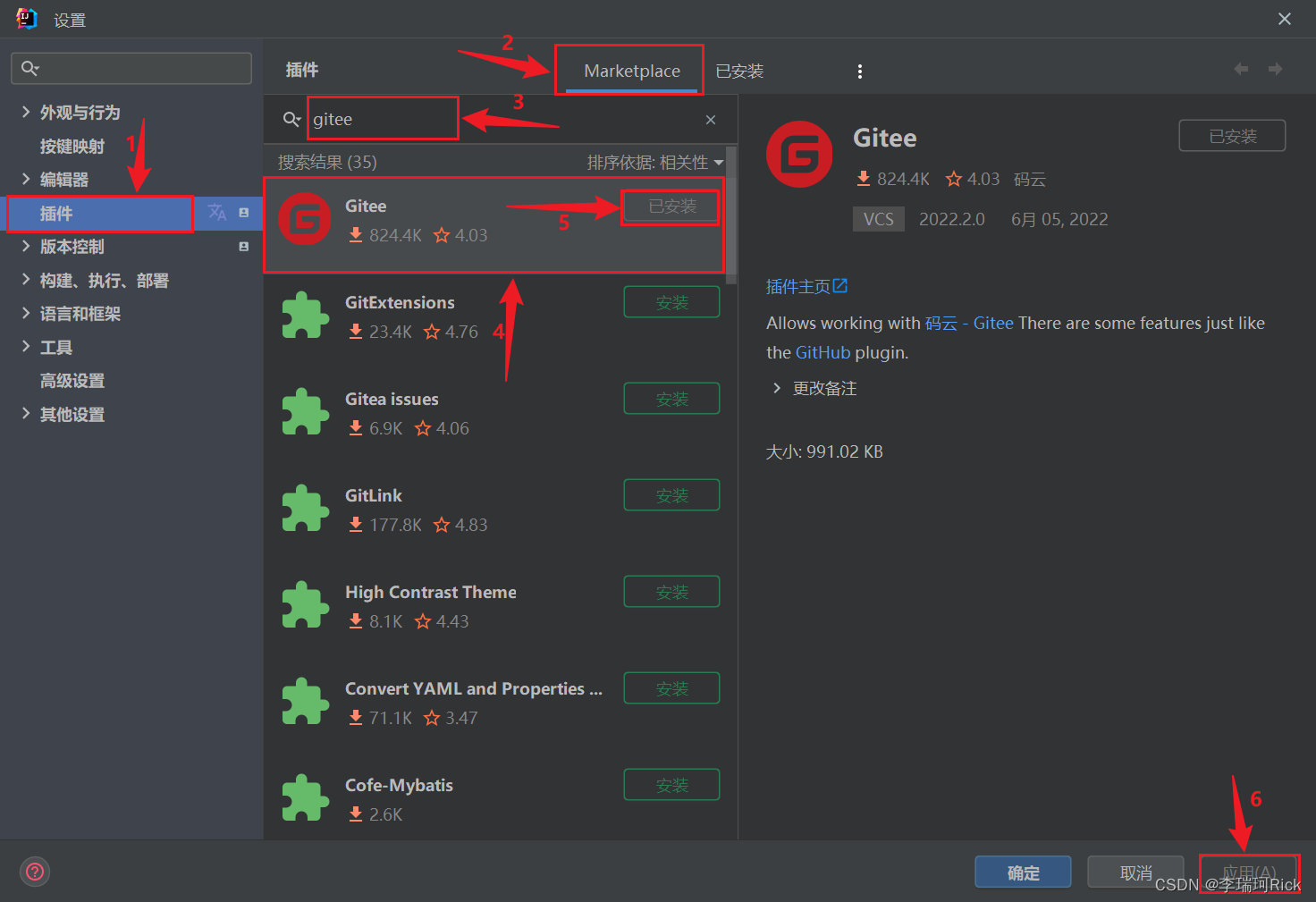The width and height of the screenshot is (1316, 902).
Task: Install the GitLink plugin
Action: pyautogui.click(x=671, y=495)
